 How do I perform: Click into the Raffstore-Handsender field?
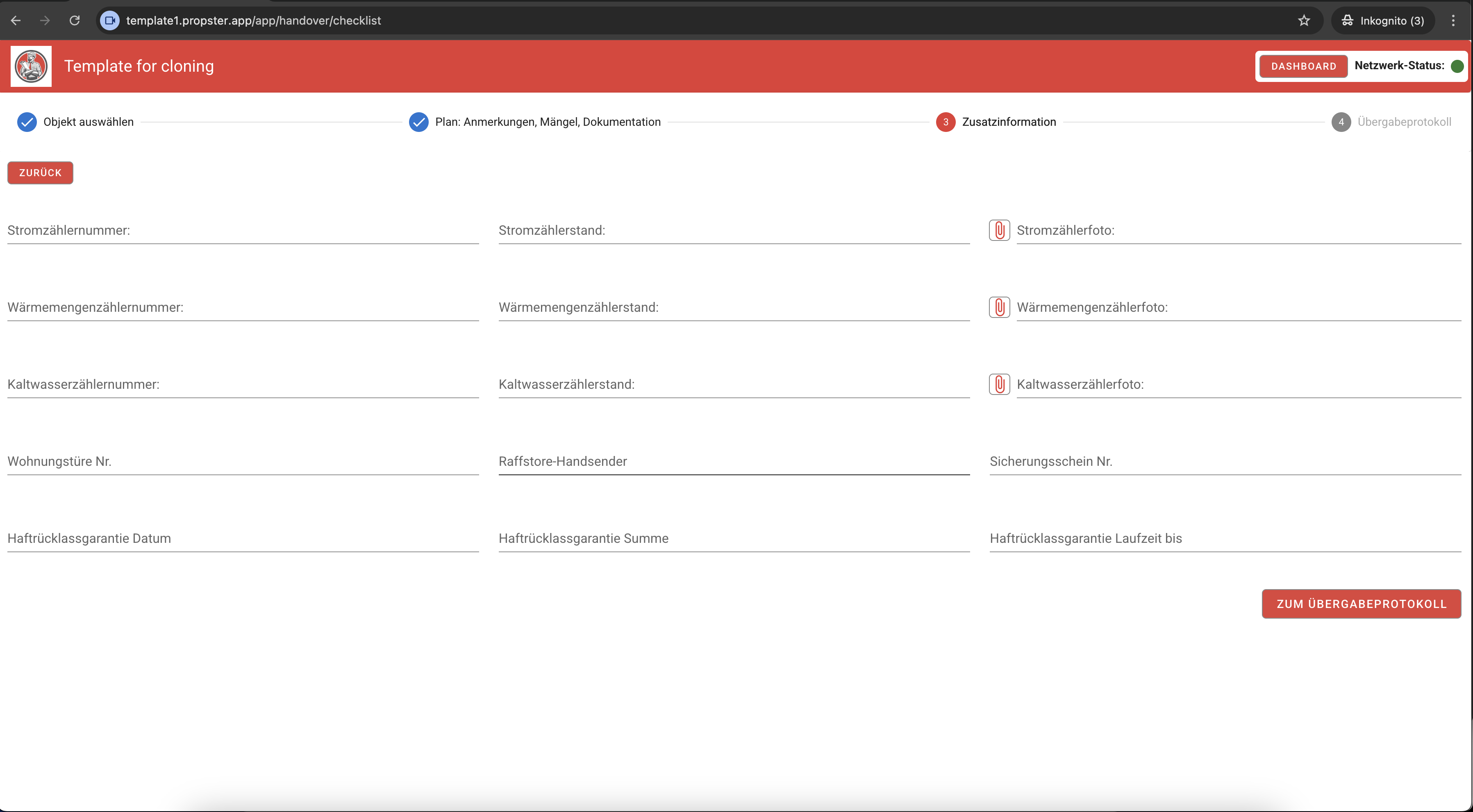tap(734, 462)
